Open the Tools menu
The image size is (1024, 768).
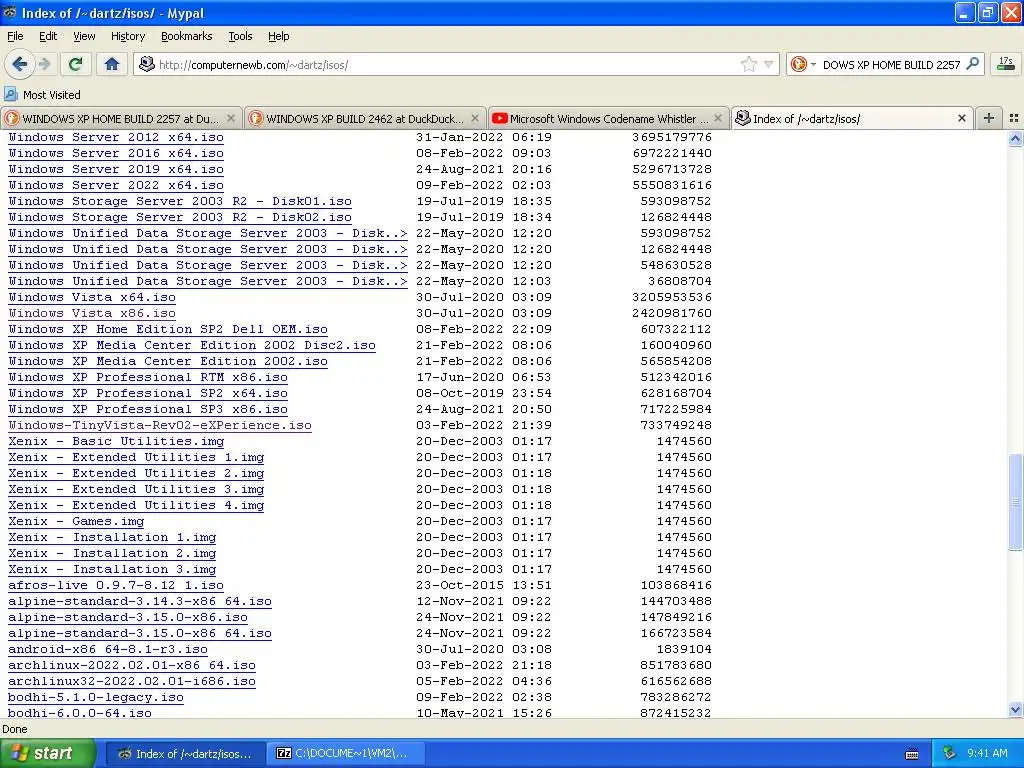240,36
